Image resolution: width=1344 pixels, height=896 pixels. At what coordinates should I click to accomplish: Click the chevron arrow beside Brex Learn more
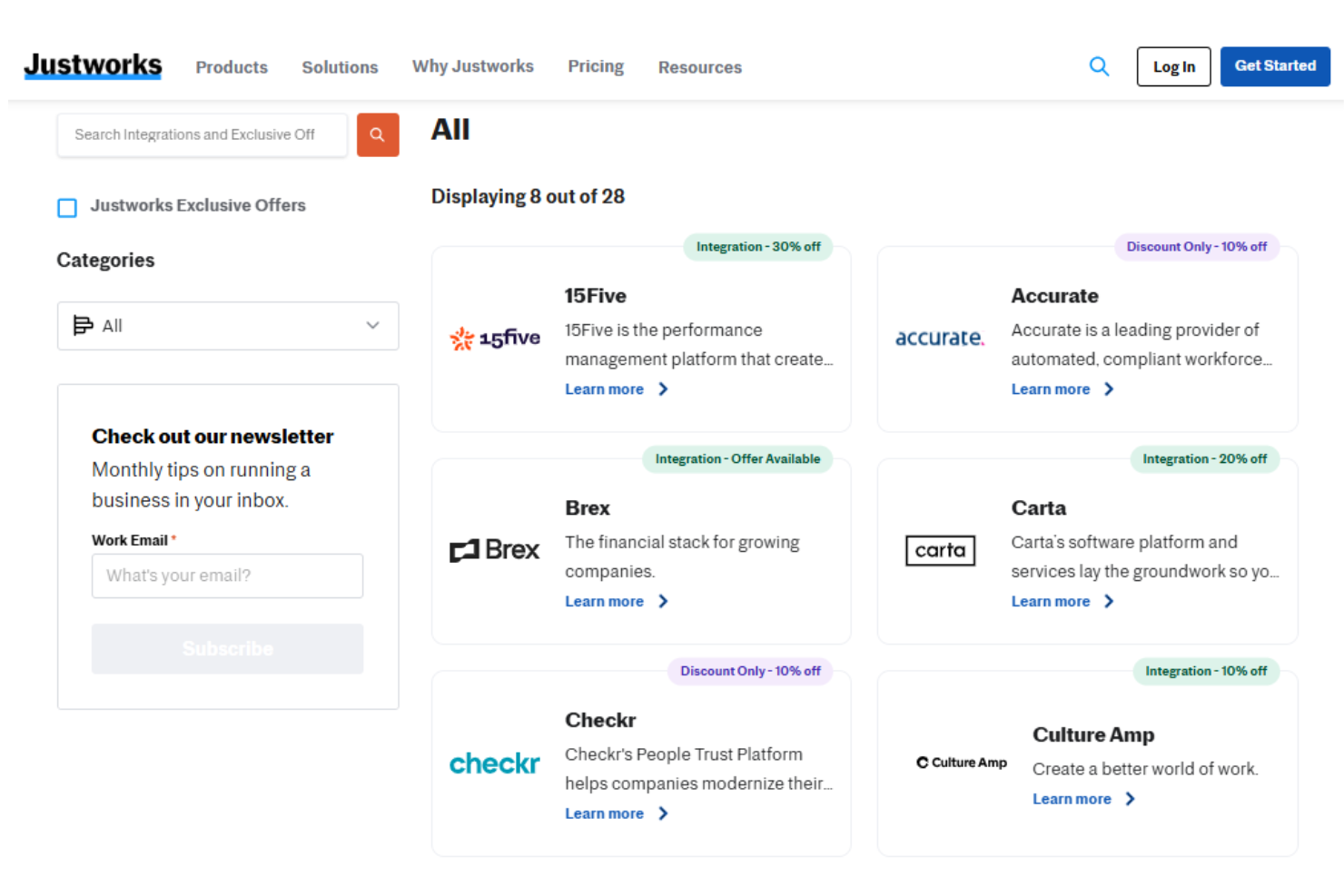663,602
